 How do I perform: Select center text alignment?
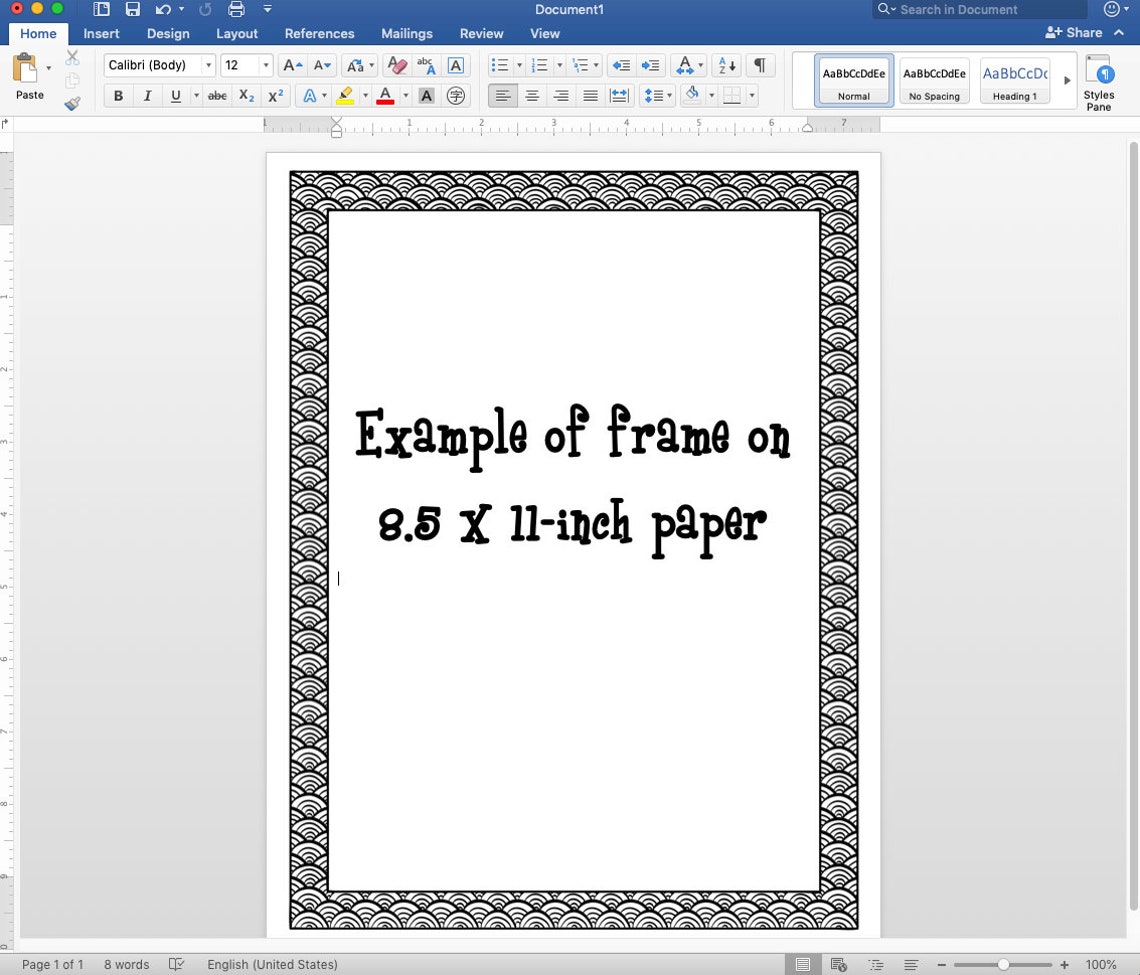(532, 96)
